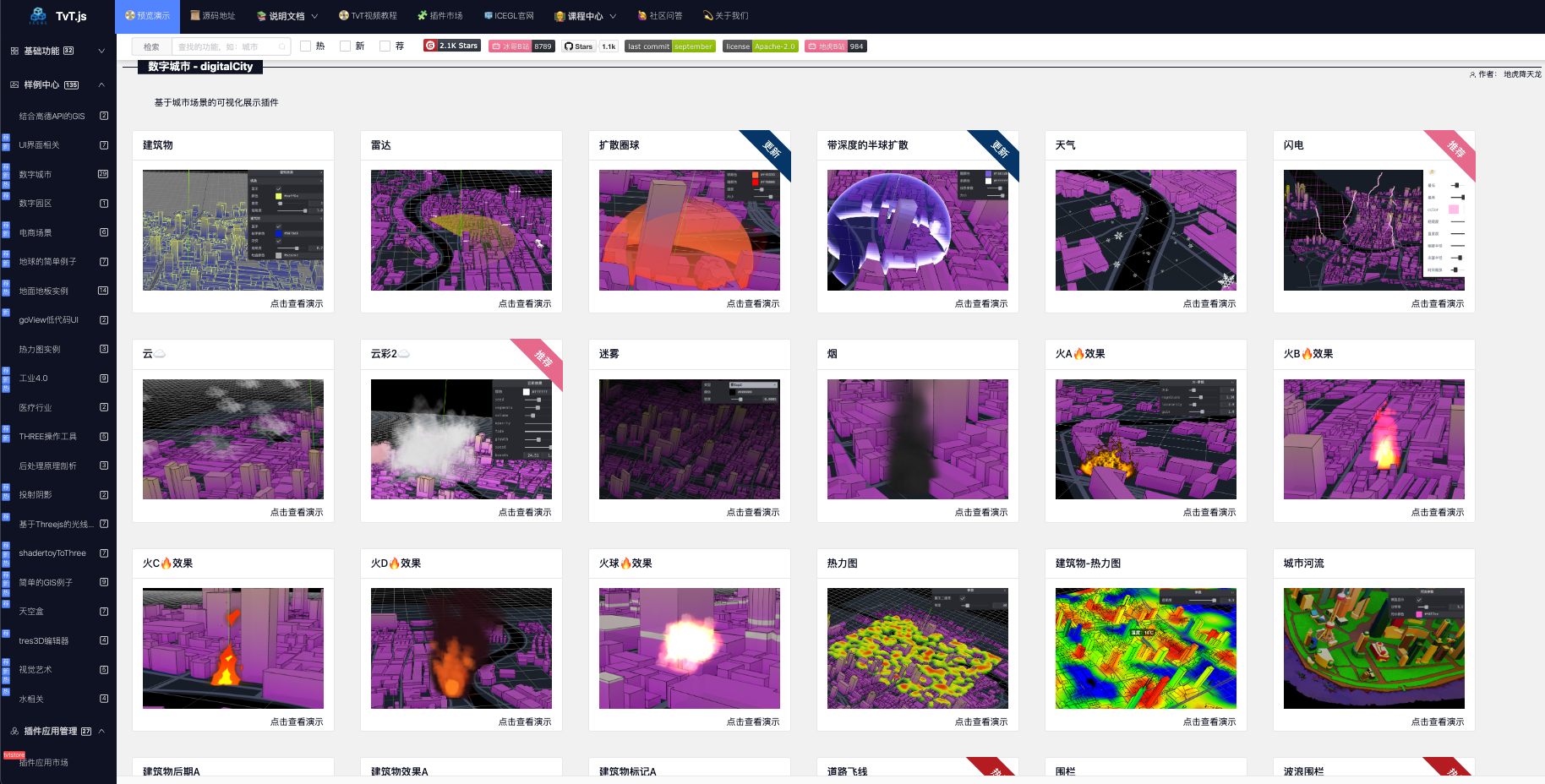The height and width of the screenshot is (784, 1545).
Task: Open the GitHub Stars badge
Action: [x=590, y=46]
